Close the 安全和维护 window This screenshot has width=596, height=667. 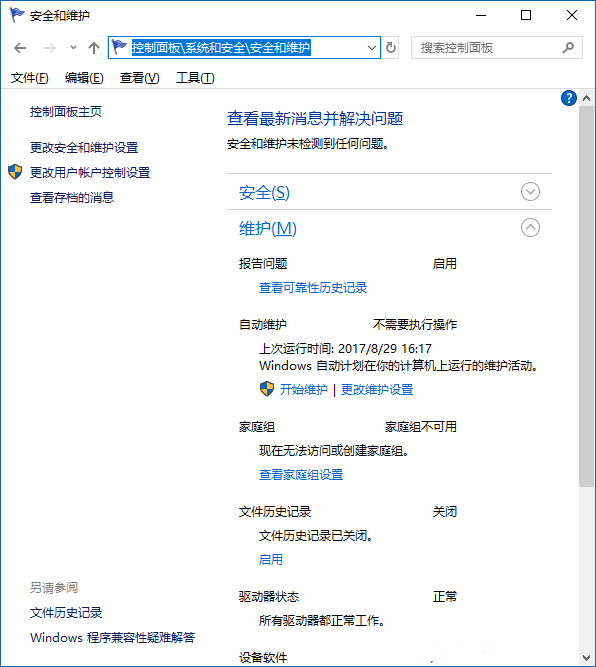pyautogui.click(x=572, y=15)
